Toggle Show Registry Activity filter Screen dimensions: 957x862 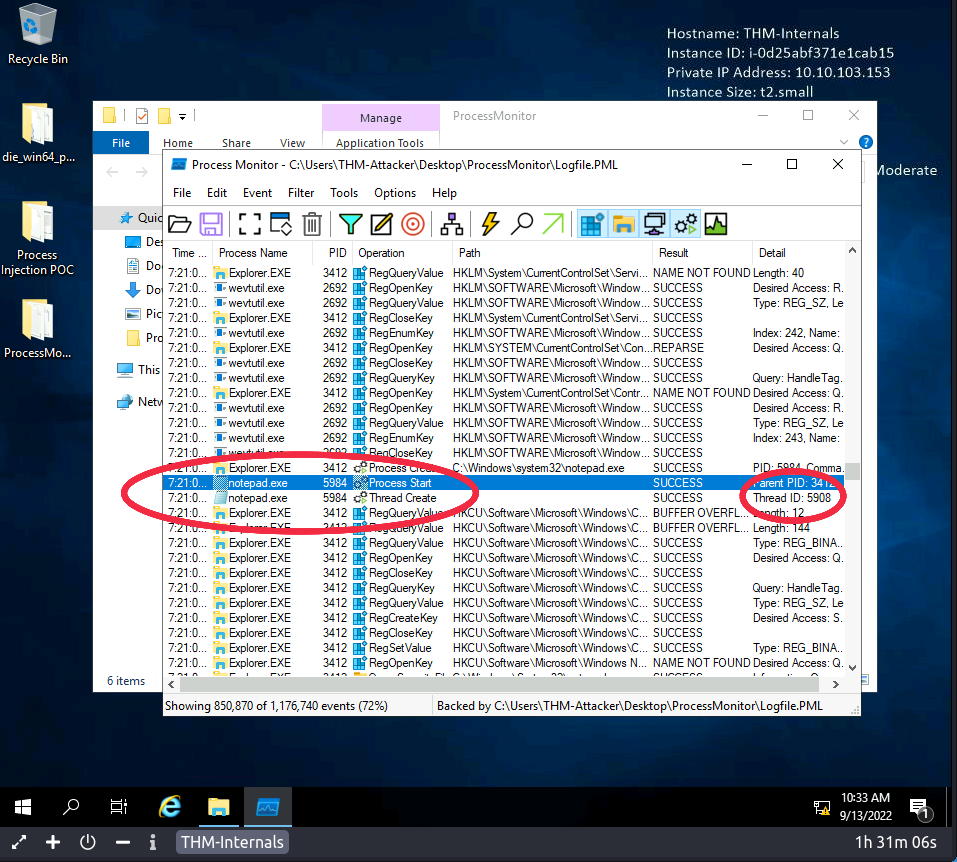point(592,224)
